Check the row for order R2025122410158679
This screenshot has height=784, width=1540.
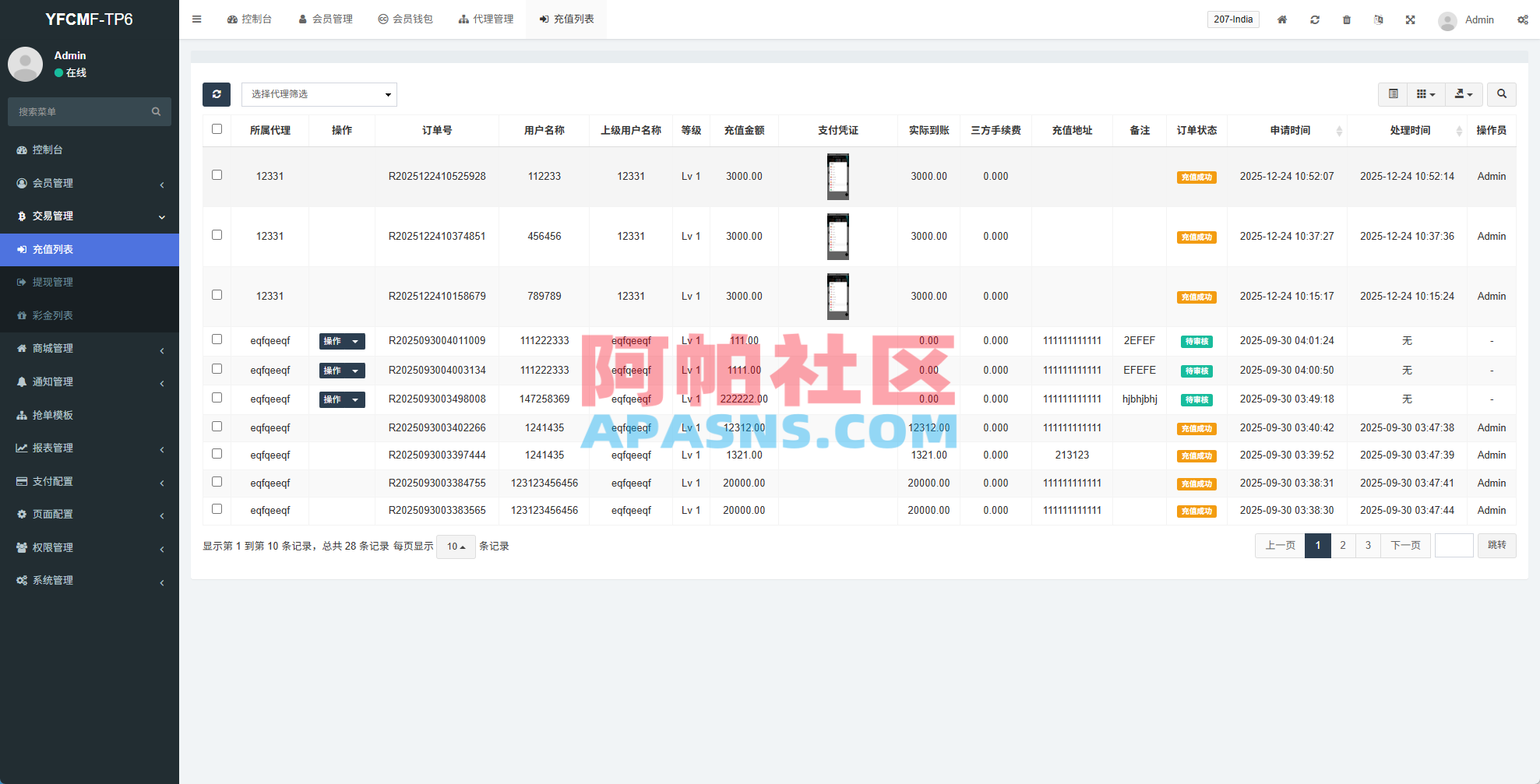coord(217,295)
